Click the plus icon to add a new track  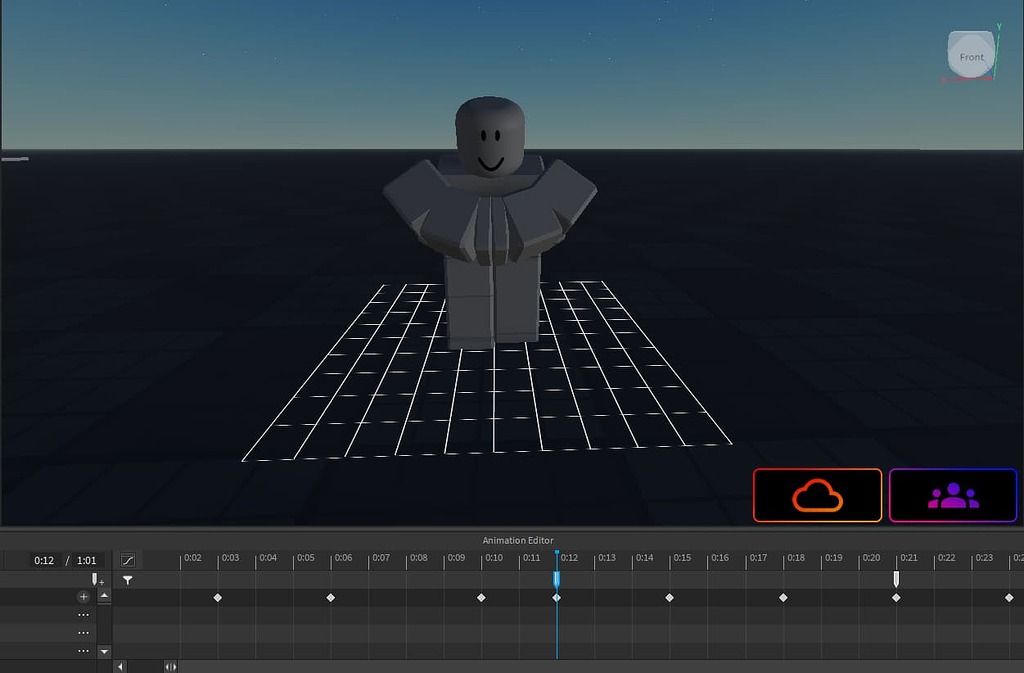(x=84, y=597)
